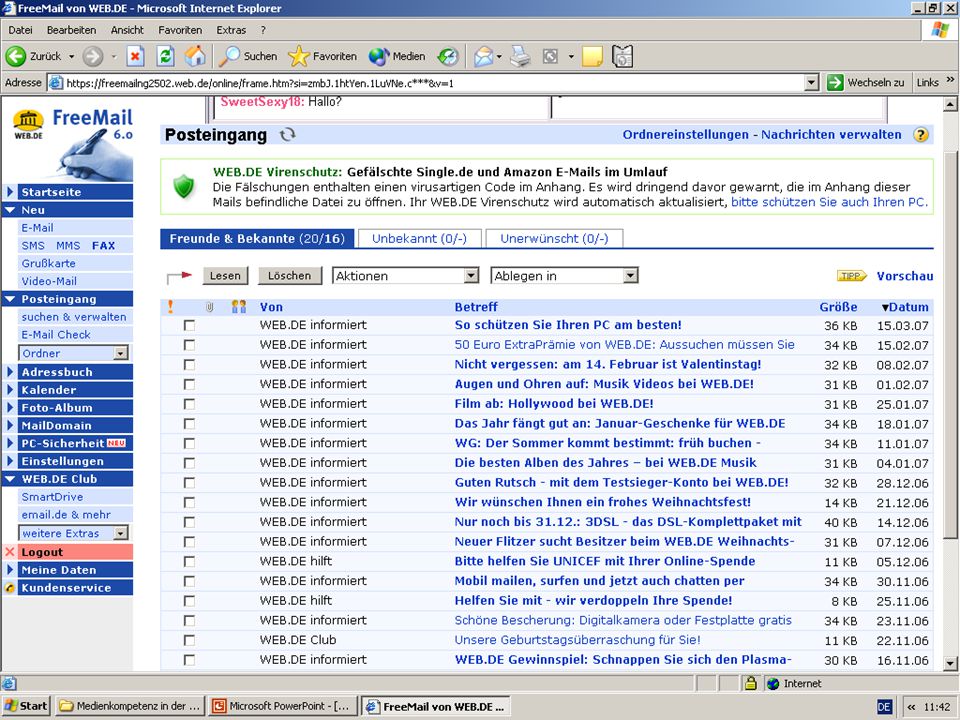
Task: Show hidden tray icons chevron
Action: (x=911, y=707)
